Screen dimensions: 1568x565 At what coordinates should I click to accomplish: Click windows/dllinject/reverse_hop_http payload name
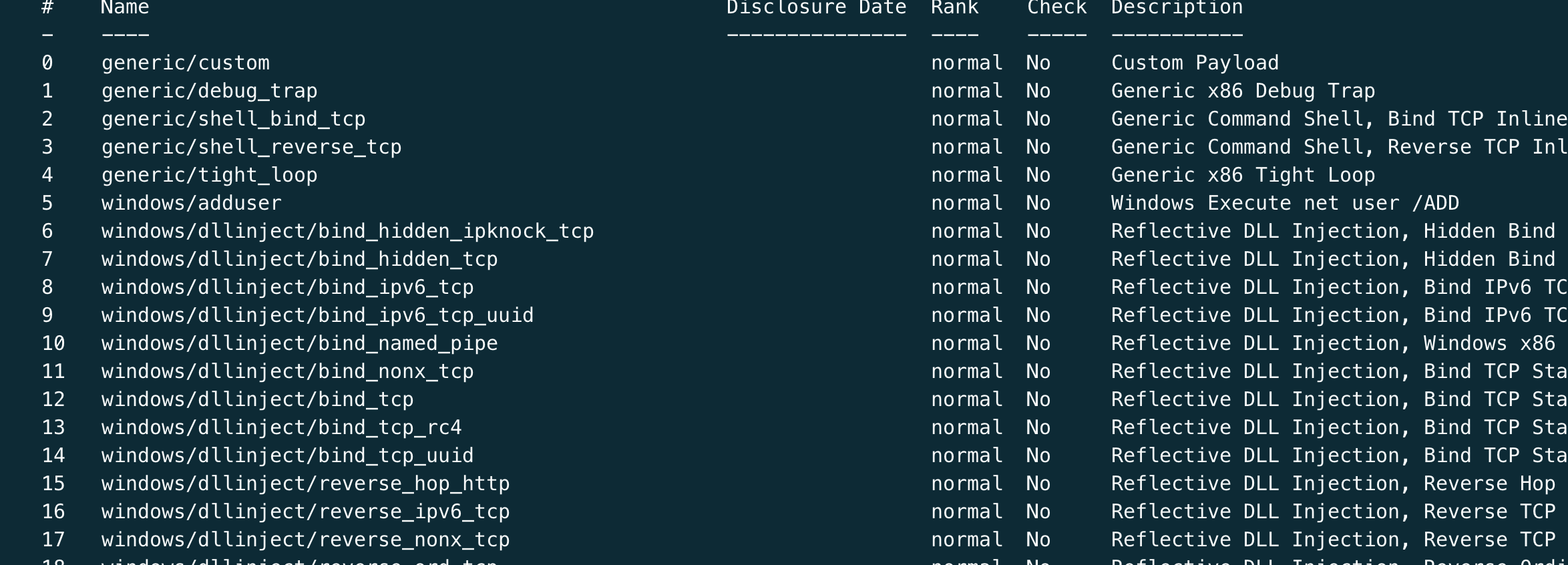point(305,484)
